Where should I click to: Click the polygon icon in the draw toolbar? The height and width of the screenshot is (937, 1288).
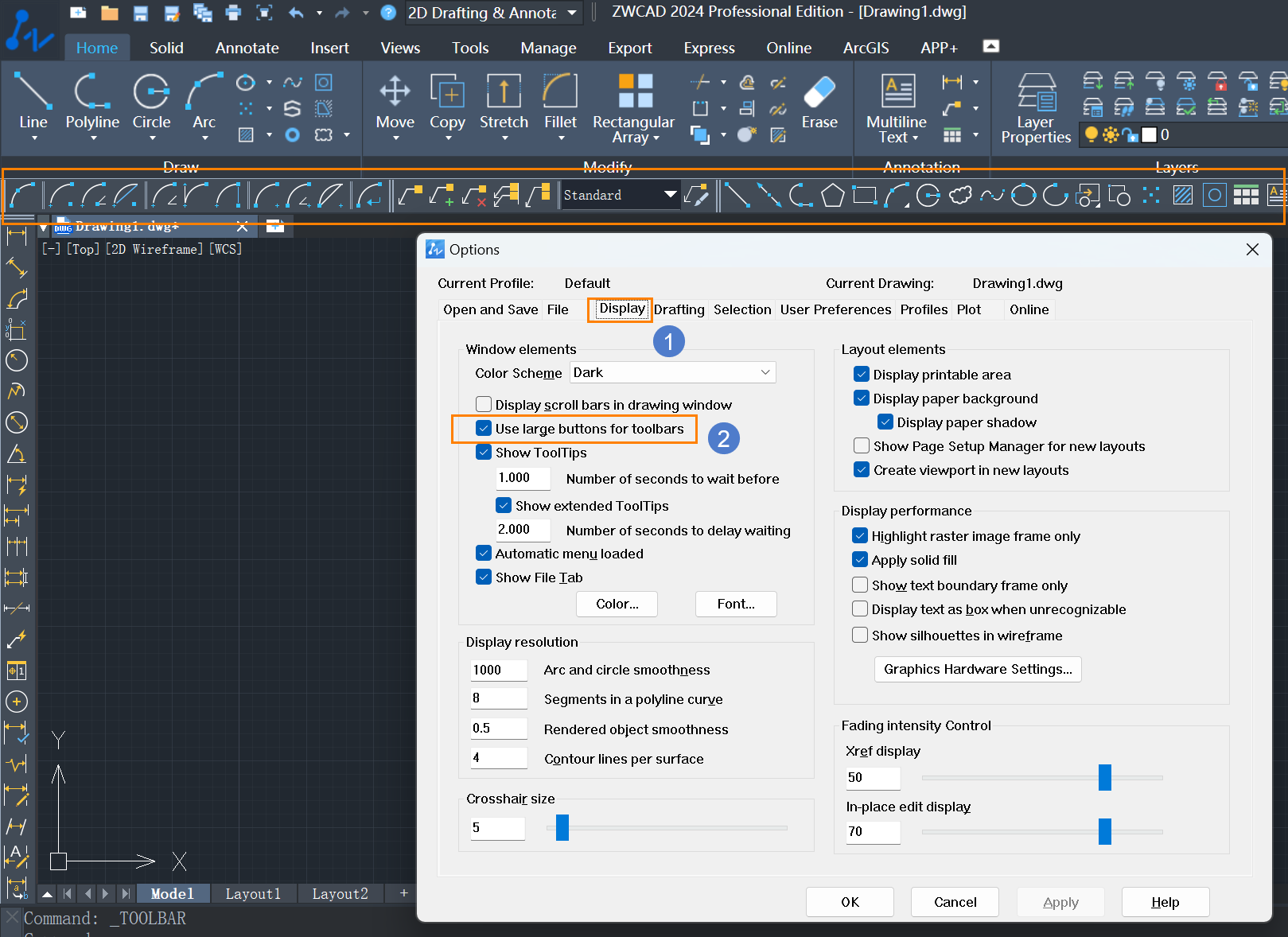coord(833,195)
